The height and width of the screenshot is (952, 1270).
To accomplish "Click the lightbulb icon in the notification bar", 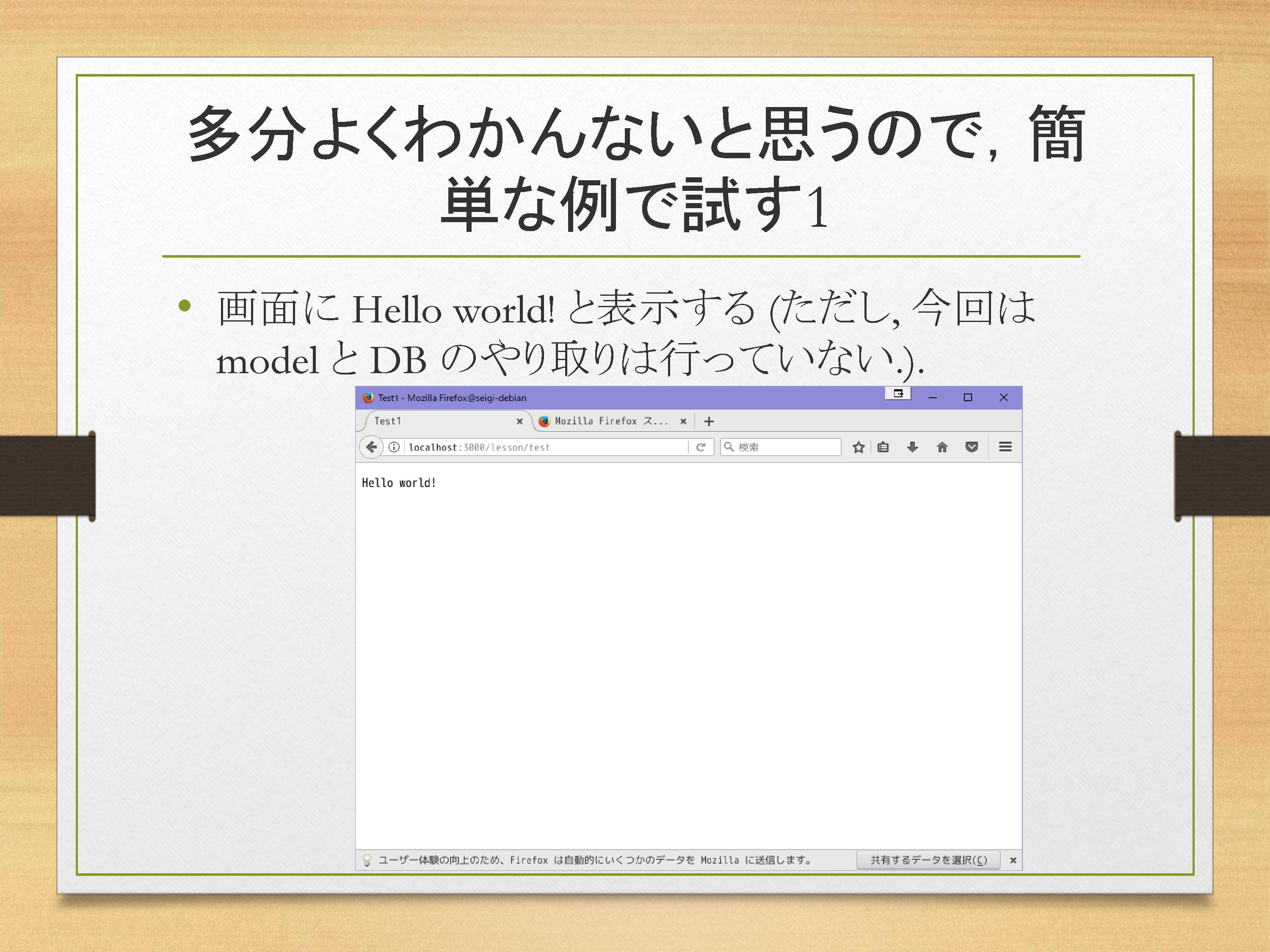I will [x=367, y=860].
